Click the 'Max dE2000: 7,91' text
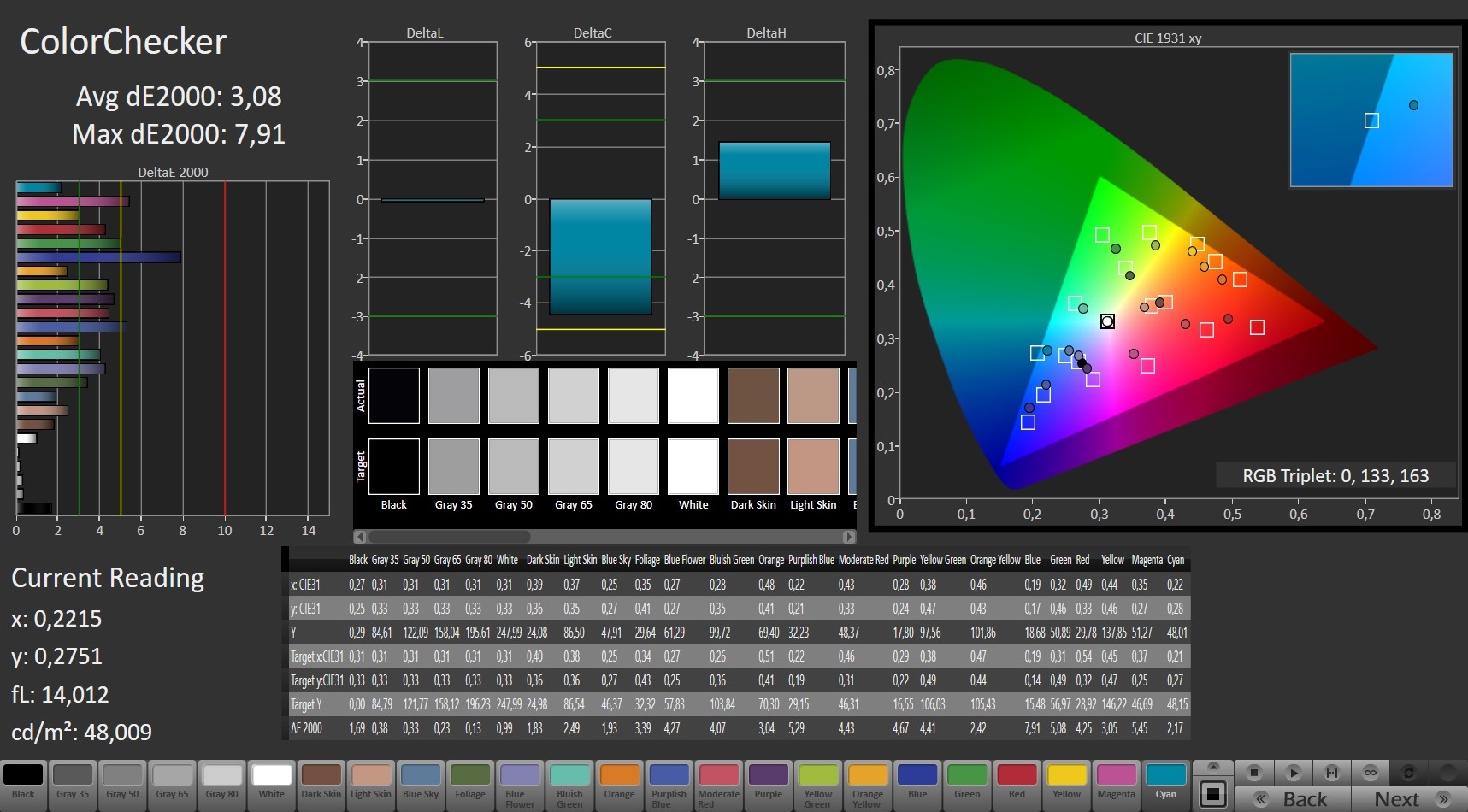Screen dimensions: 1468x812 pos(179,134)
